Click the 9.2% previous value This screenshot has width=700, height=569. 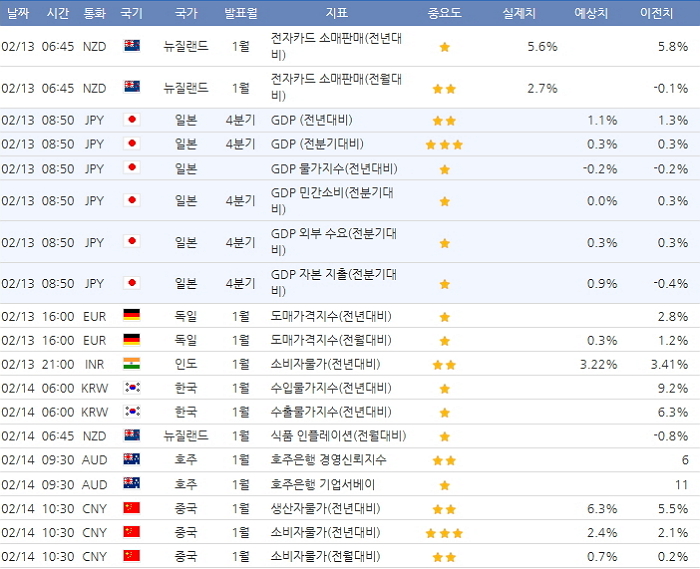click(x=673, y=388)
